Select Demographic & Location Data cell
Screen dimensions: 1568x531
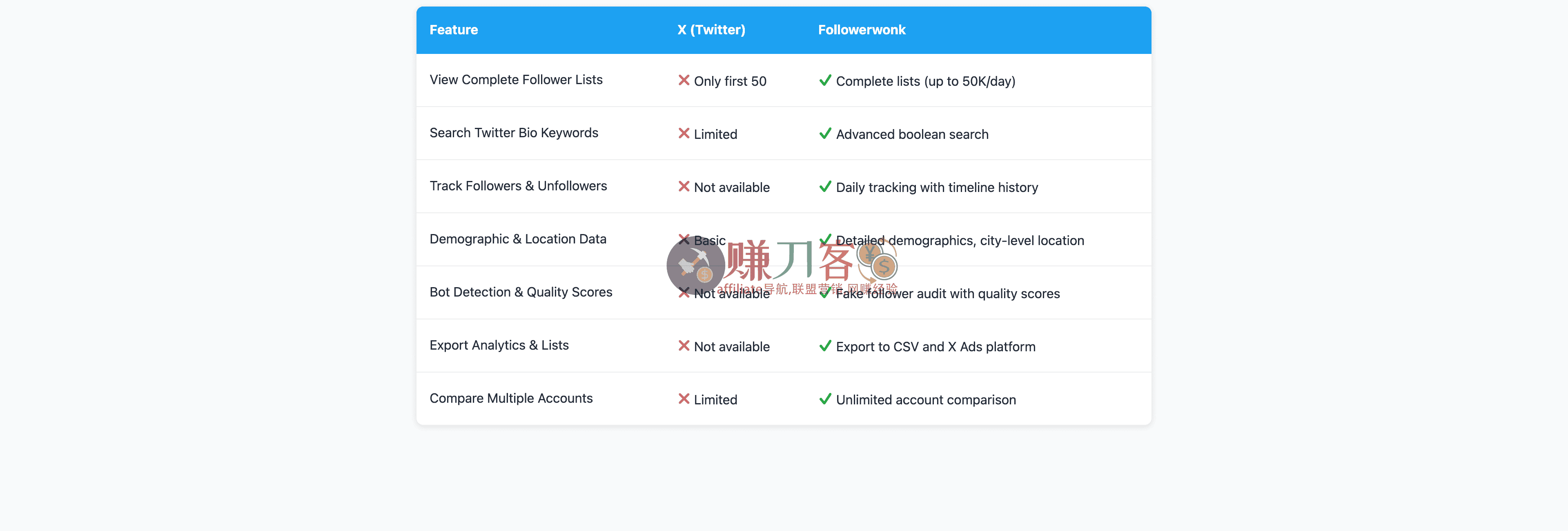coord(517,239)
